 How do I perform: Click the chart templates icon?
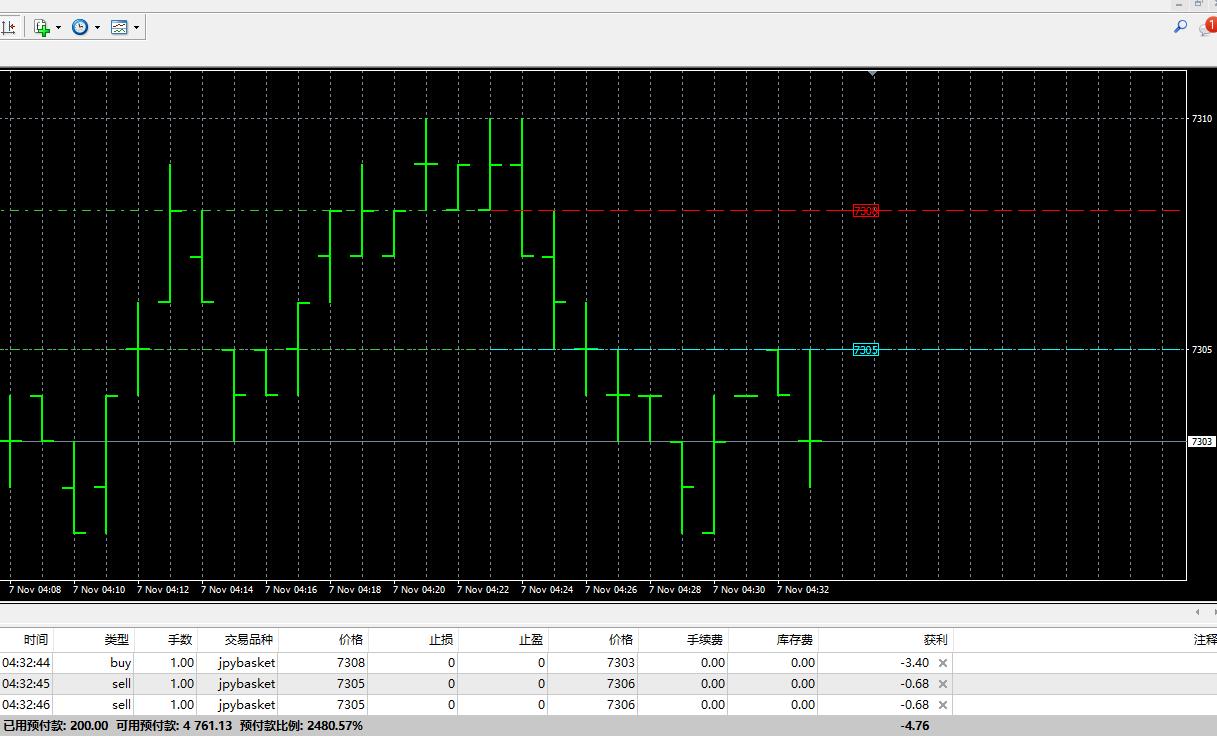(x=119, y=28)
